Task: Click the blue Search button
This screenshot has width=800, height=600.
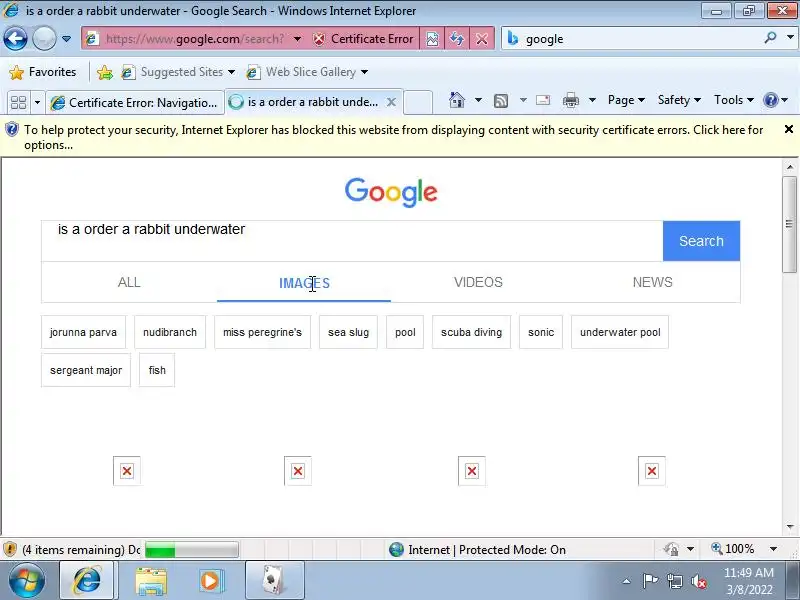Action: point(702,241)
